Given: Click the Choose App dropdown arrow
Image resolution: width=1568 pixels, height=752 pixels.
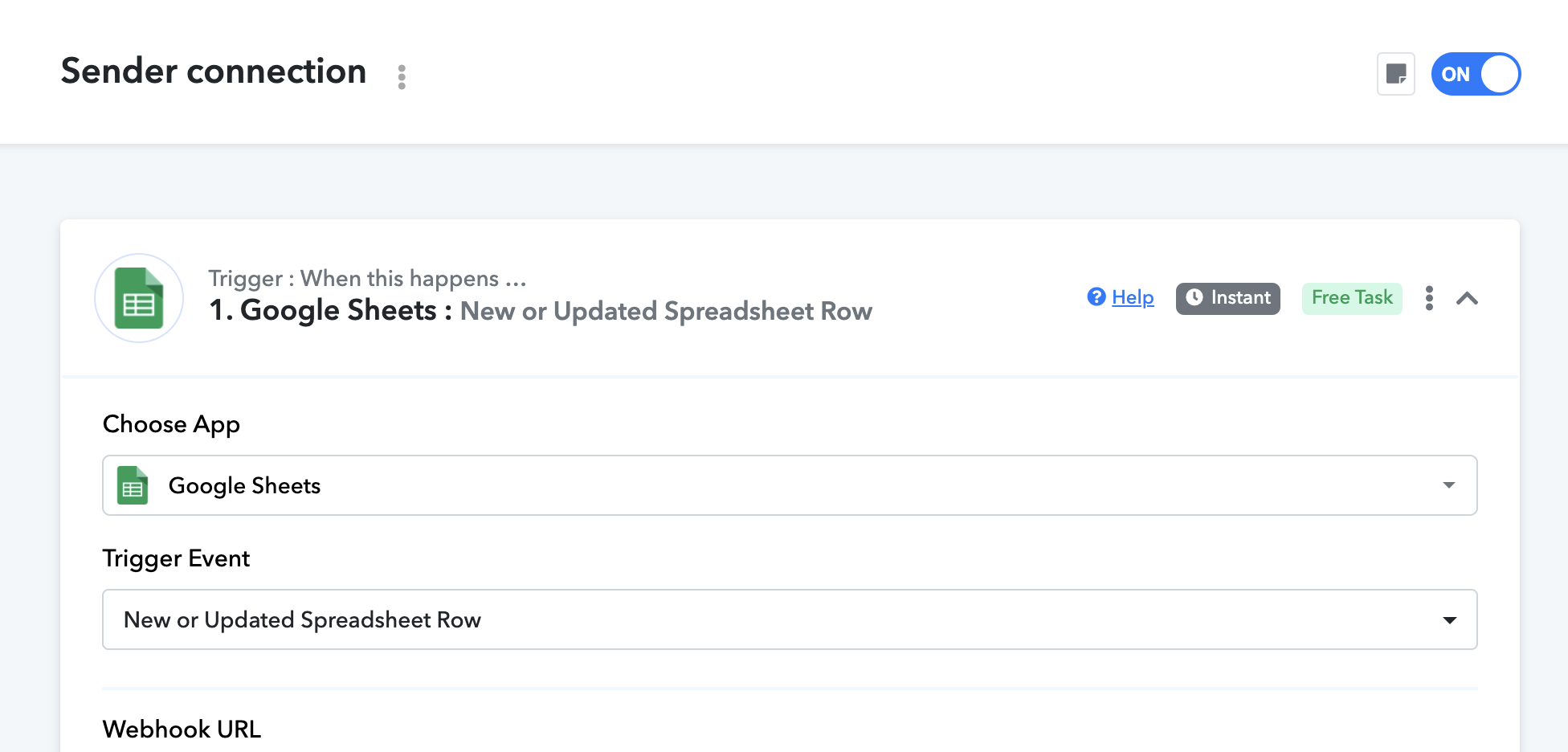Looking at the screenshot, I should point(1448,485).
